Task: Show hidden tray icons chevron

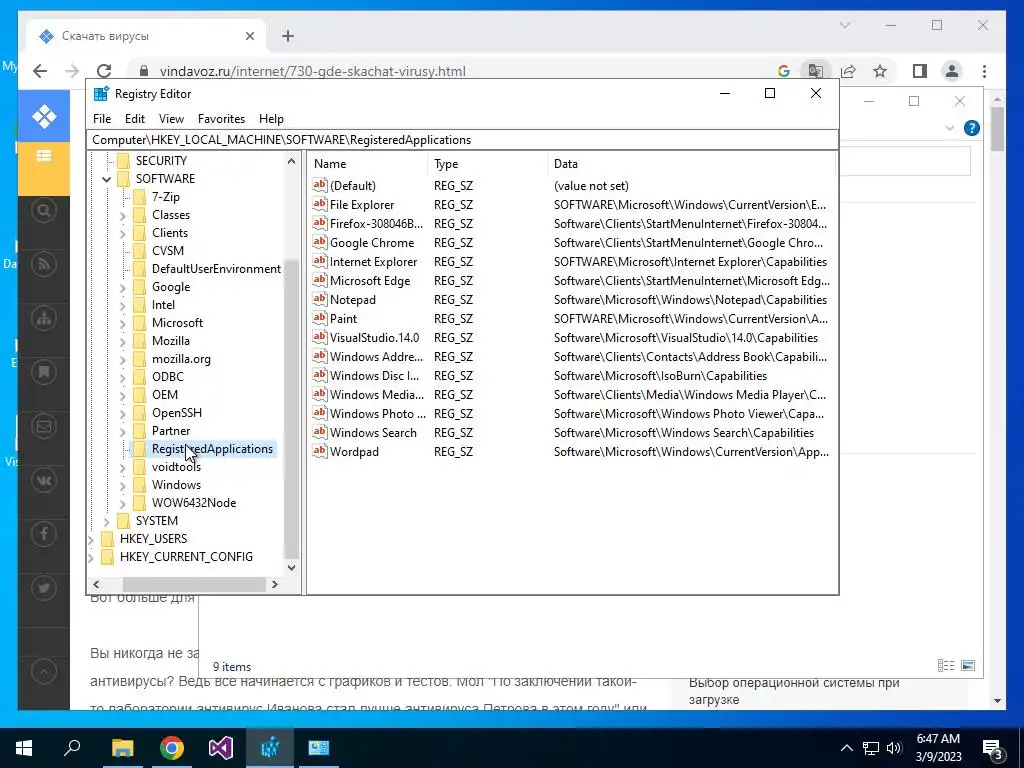Action: pyautogui.click(x=846, y=748)
